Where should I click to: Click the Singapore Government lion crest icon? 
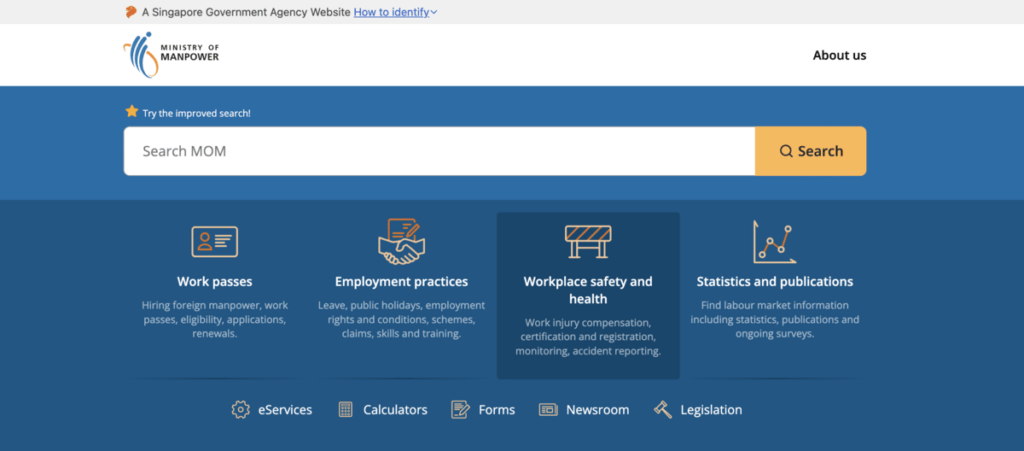coord(131,12)
